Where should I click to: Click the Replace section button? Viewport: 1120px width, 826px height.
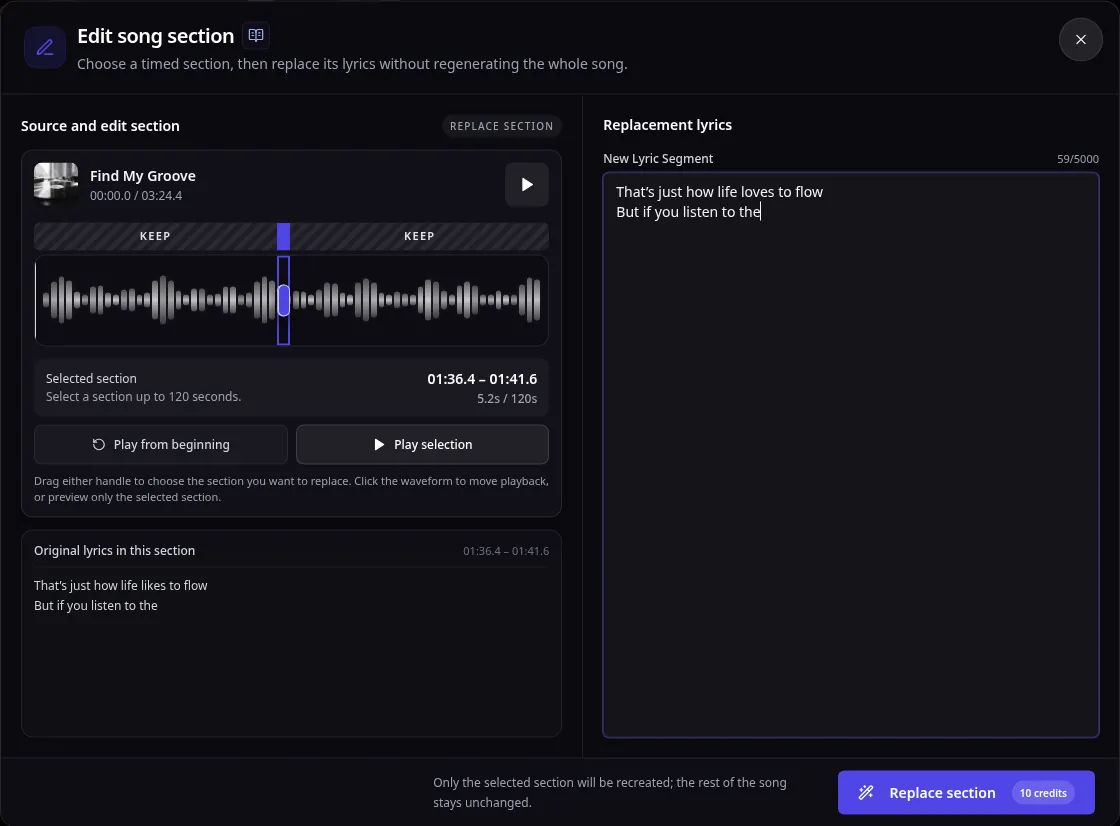coord(966,792)
